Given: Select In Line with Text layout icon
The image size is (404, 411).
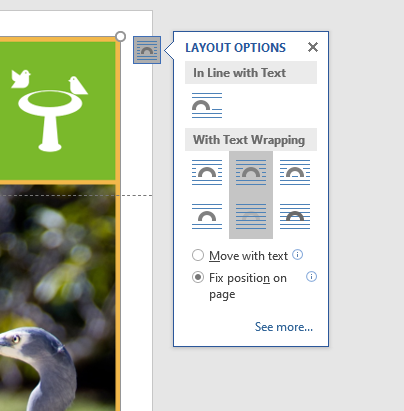Looking at the screenshot, I should (x=207, y=106).
